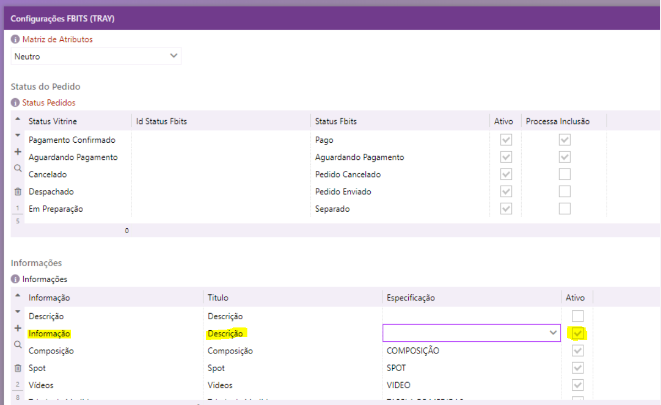Enable Ativo checkbox for Descrição information row
The width and height of the screenshot is (661, 405).
tap(577, 316)
